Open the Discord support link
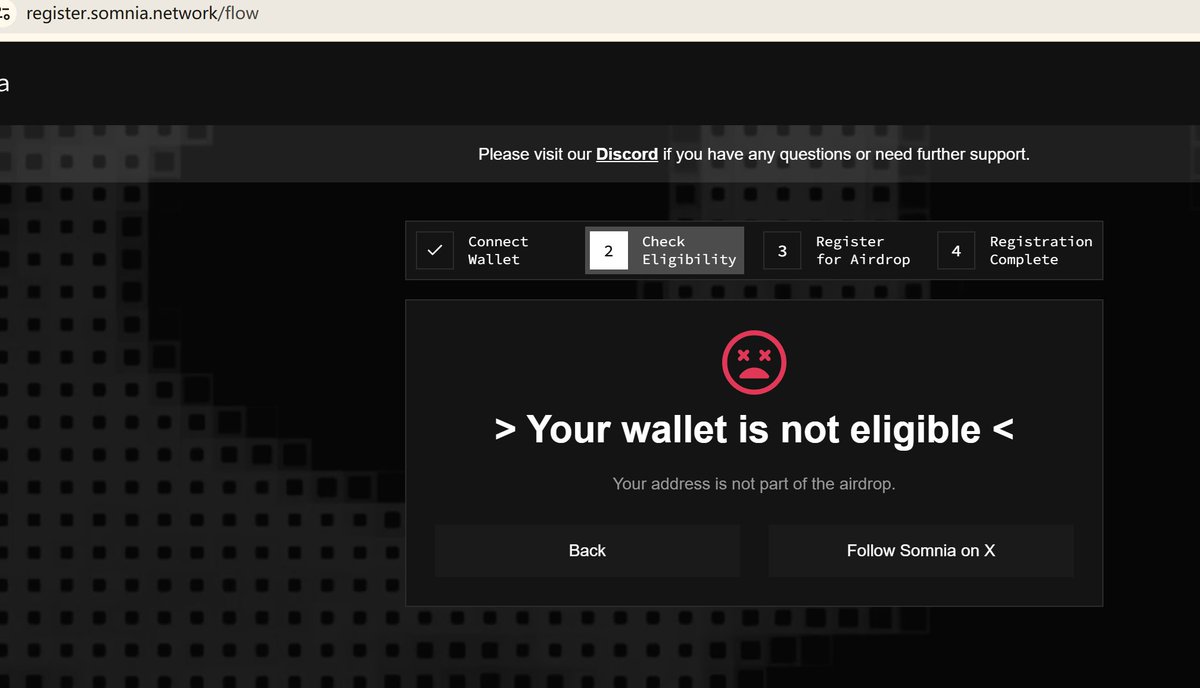 point(627,154)
